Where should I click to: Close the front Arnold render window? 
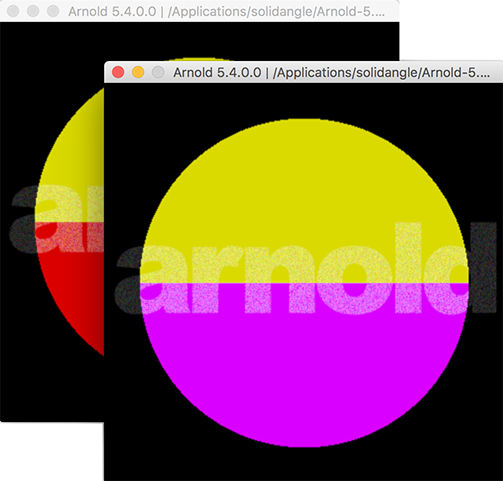pyautogui.click(x=118, y=72)
